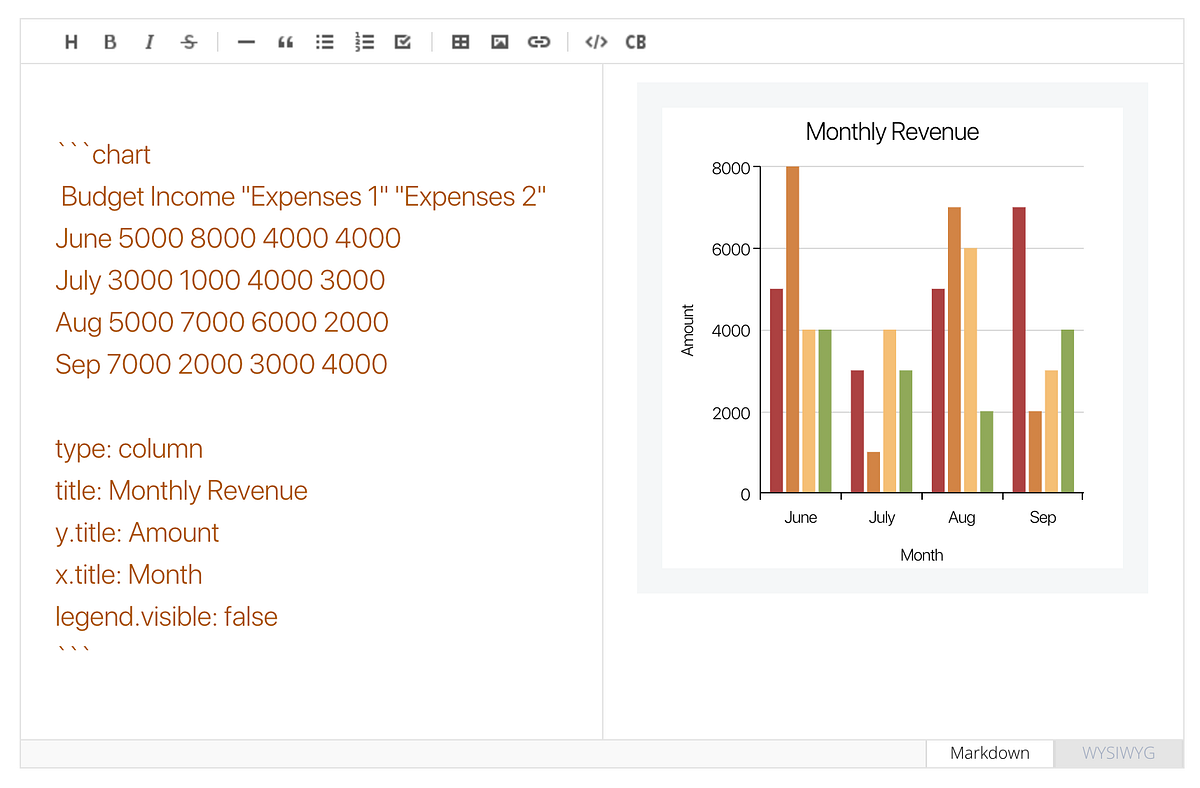Place cursor on Sep 7000 2000 line
1200x788 pixels.
[x=221, y=364]
